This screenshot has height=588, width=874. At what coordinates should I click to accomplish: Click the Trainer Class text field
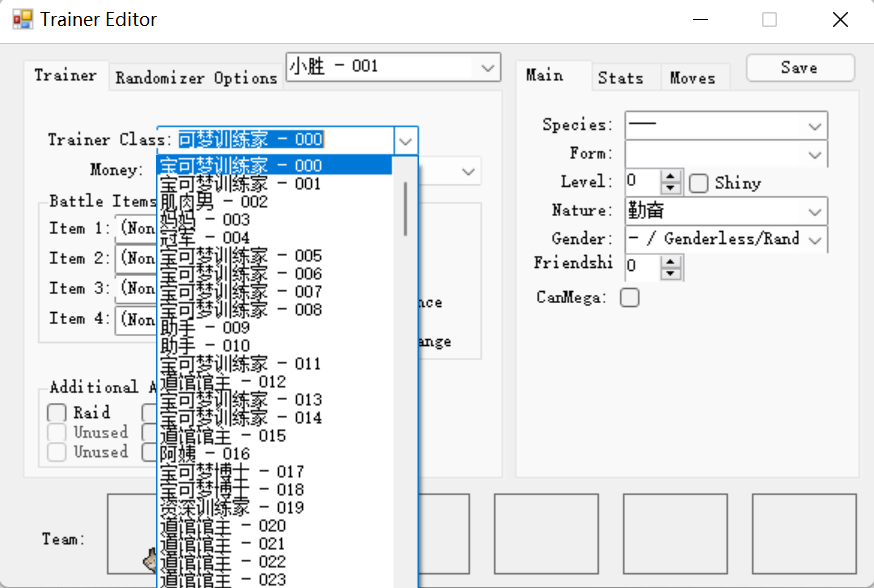tap(276, 140)
